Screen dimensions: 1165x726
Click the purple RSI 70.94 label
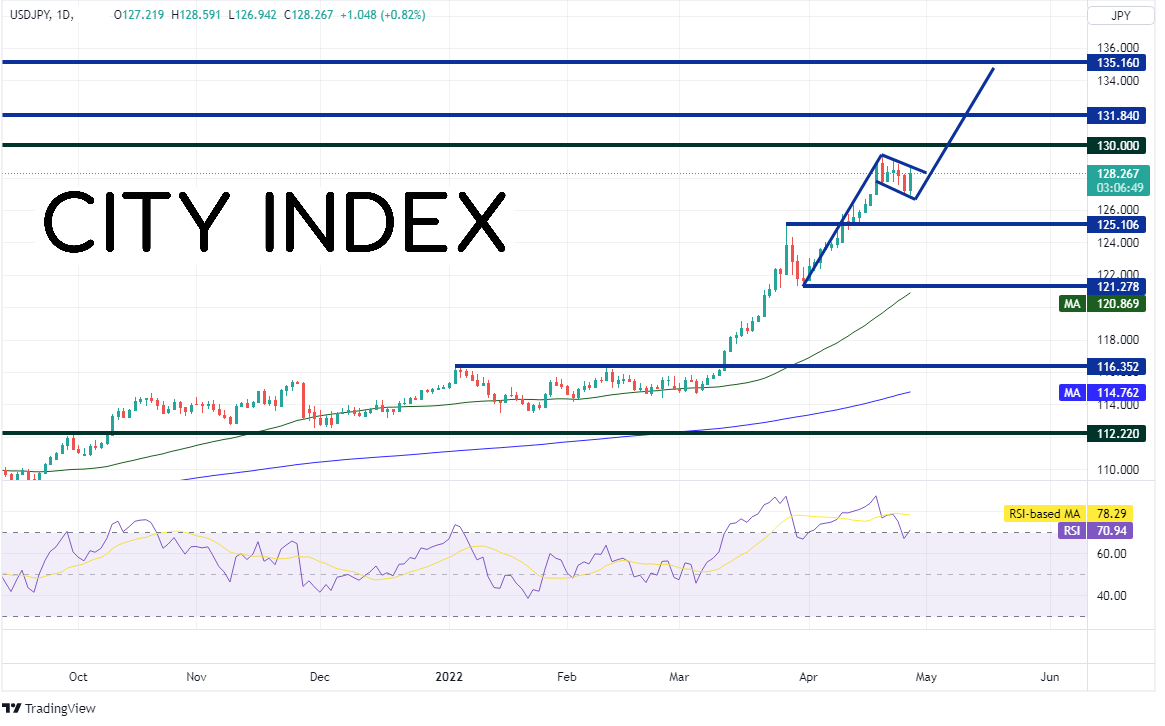(1095, 531)
